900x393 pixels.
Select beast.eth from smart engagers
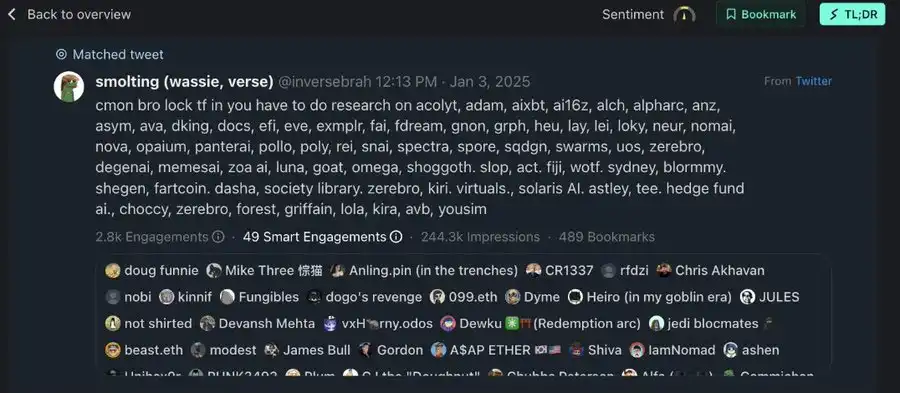144,350
